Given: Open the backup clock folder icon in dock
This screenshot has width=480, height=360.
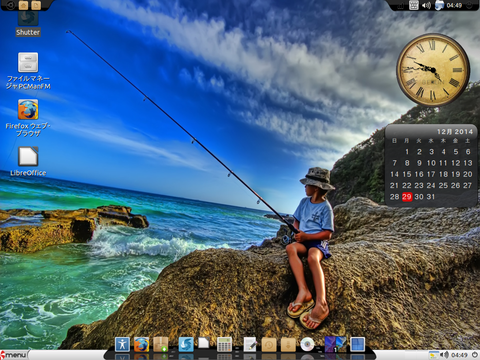Looking at the screenshot, I should 269,344.
